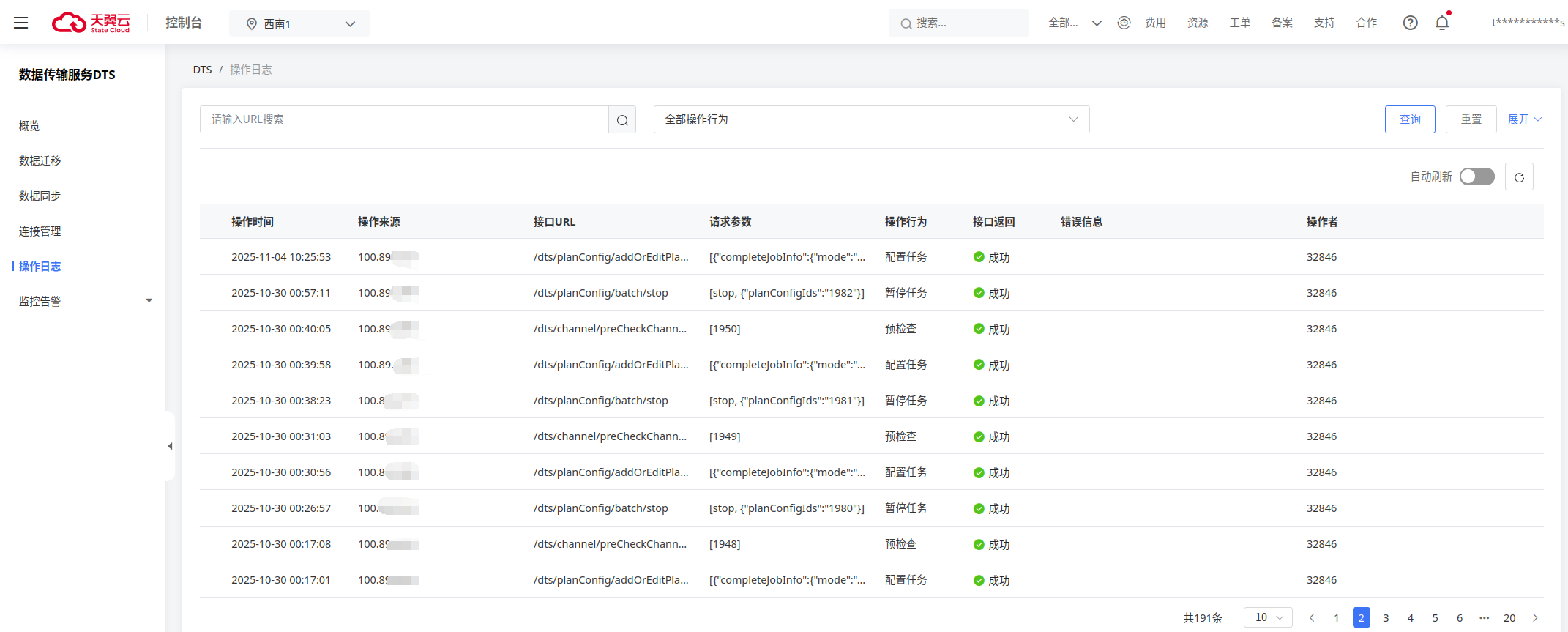Collapse the sidebar using arrow handle
This screenshot has height=632, width=1568.
[x=170, y=446]
